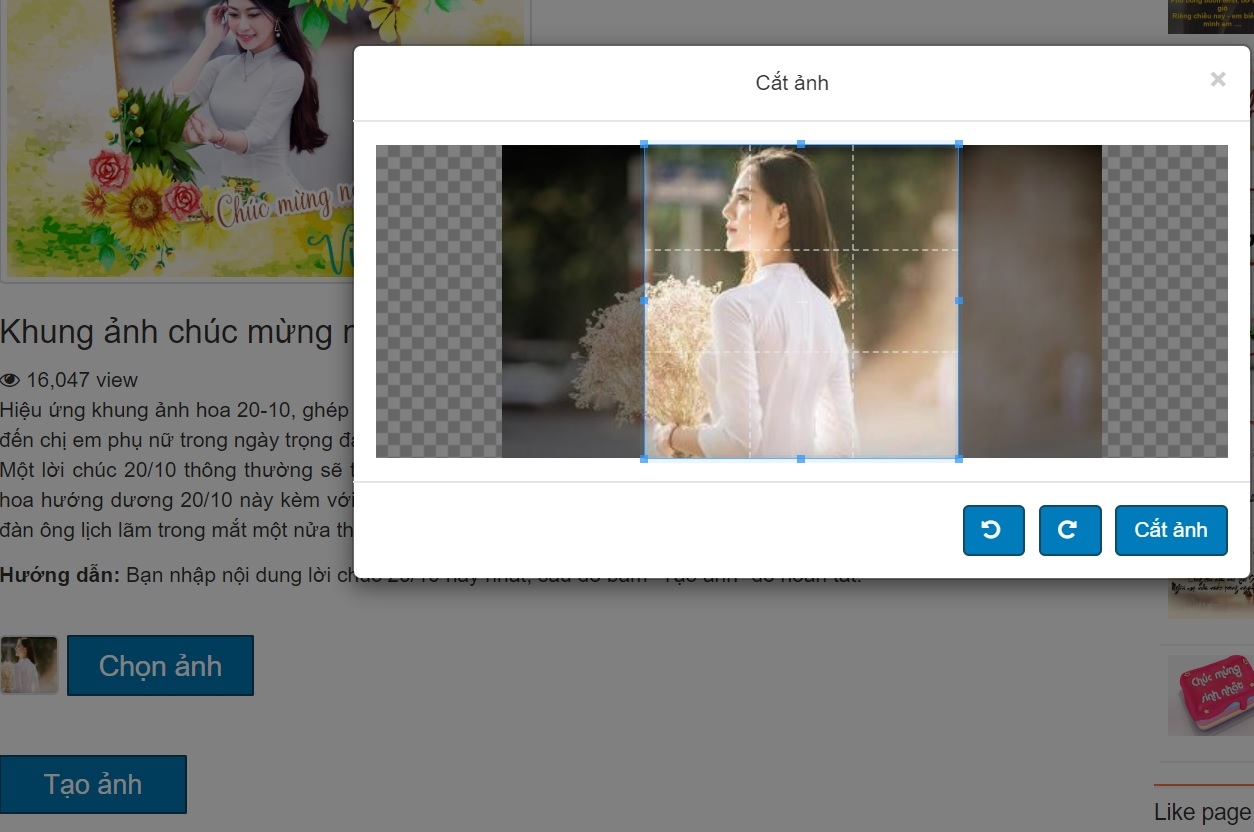Click the top-right crop handle

click(959, 144)
